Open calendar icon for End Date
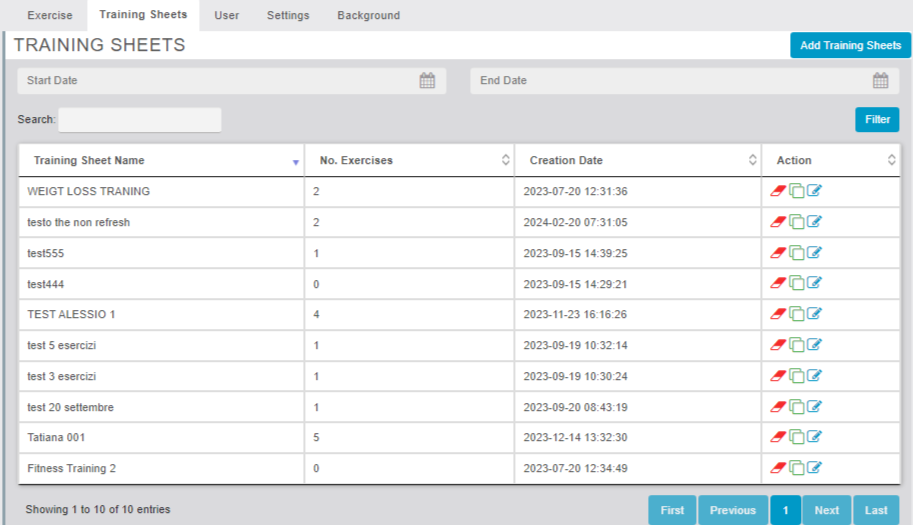This screenshot has height=525, width=913. tap(880, 81)
